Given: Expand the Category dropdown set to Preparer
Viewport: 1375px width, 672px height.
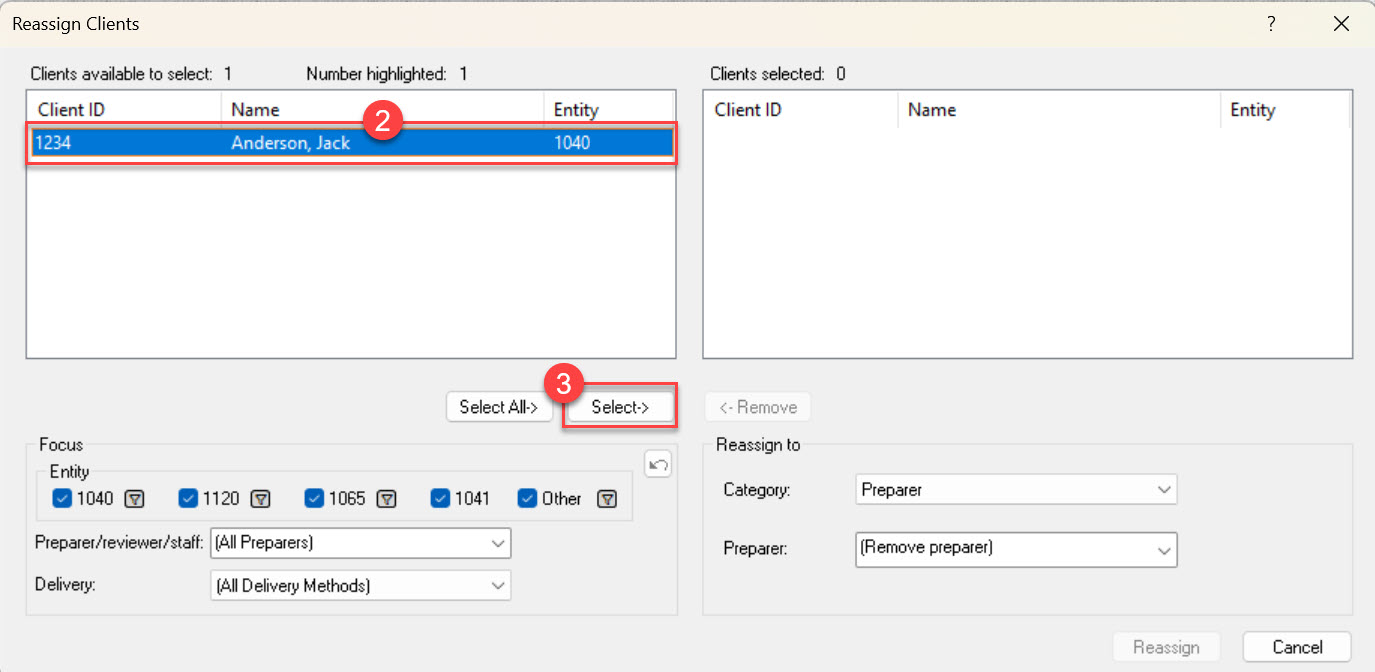Looking at the screenshot, I should point(1016,490).
